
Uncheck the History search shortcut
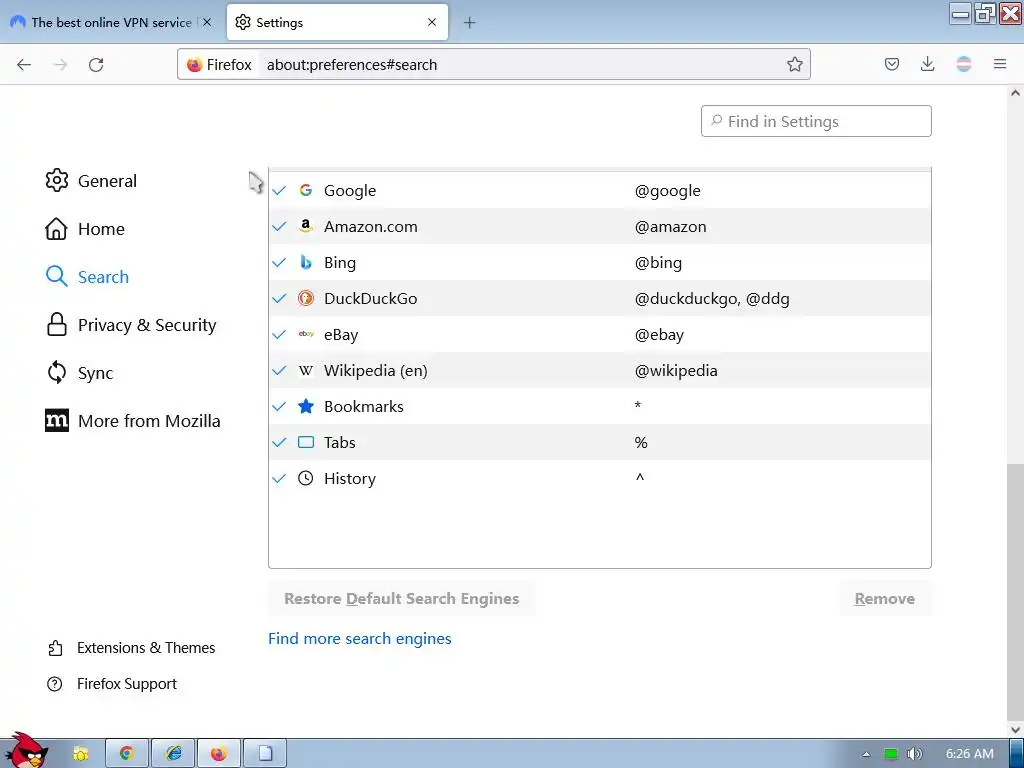click(279, 478)
